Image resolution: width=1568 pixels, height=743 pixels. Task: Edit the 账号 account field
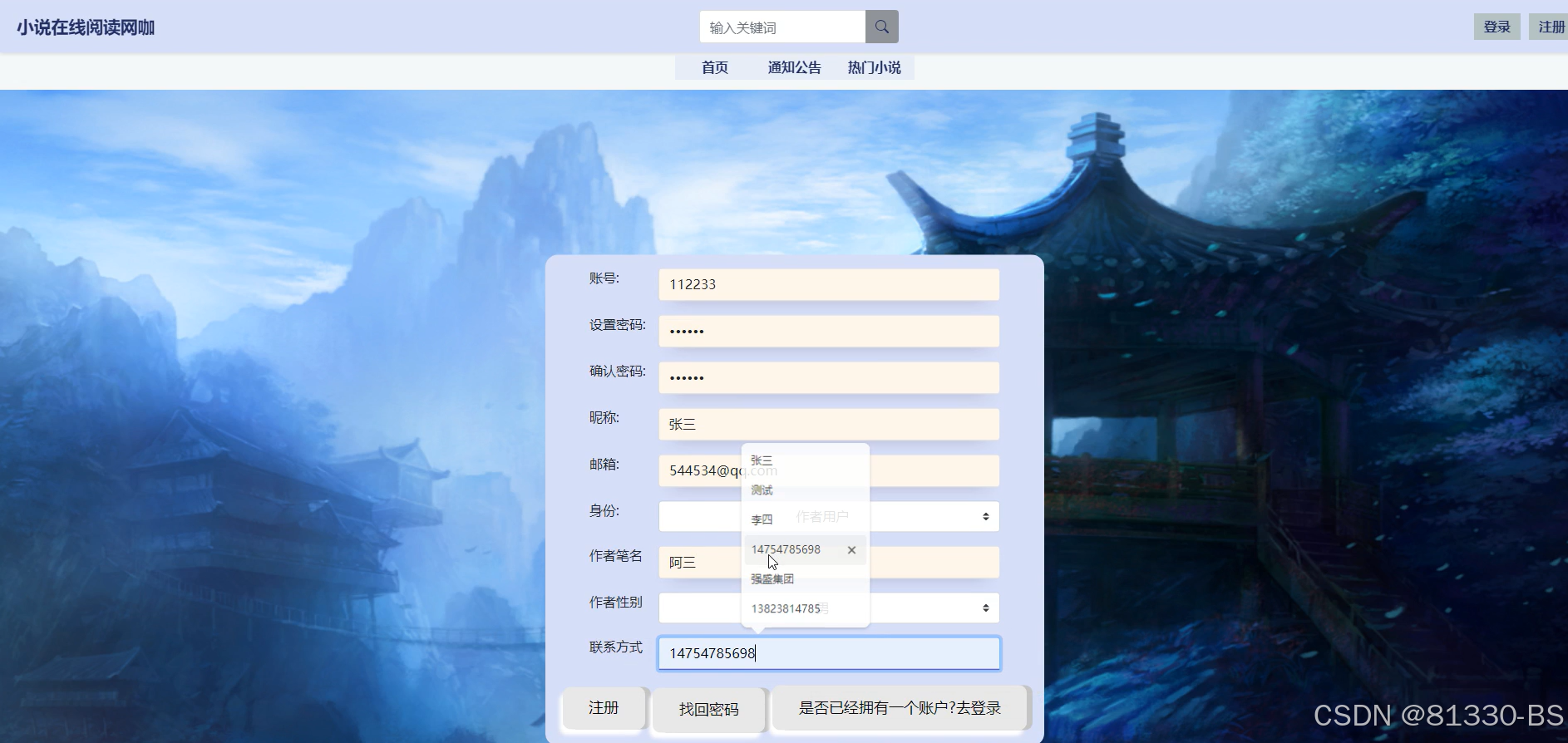tap(829, 284)
